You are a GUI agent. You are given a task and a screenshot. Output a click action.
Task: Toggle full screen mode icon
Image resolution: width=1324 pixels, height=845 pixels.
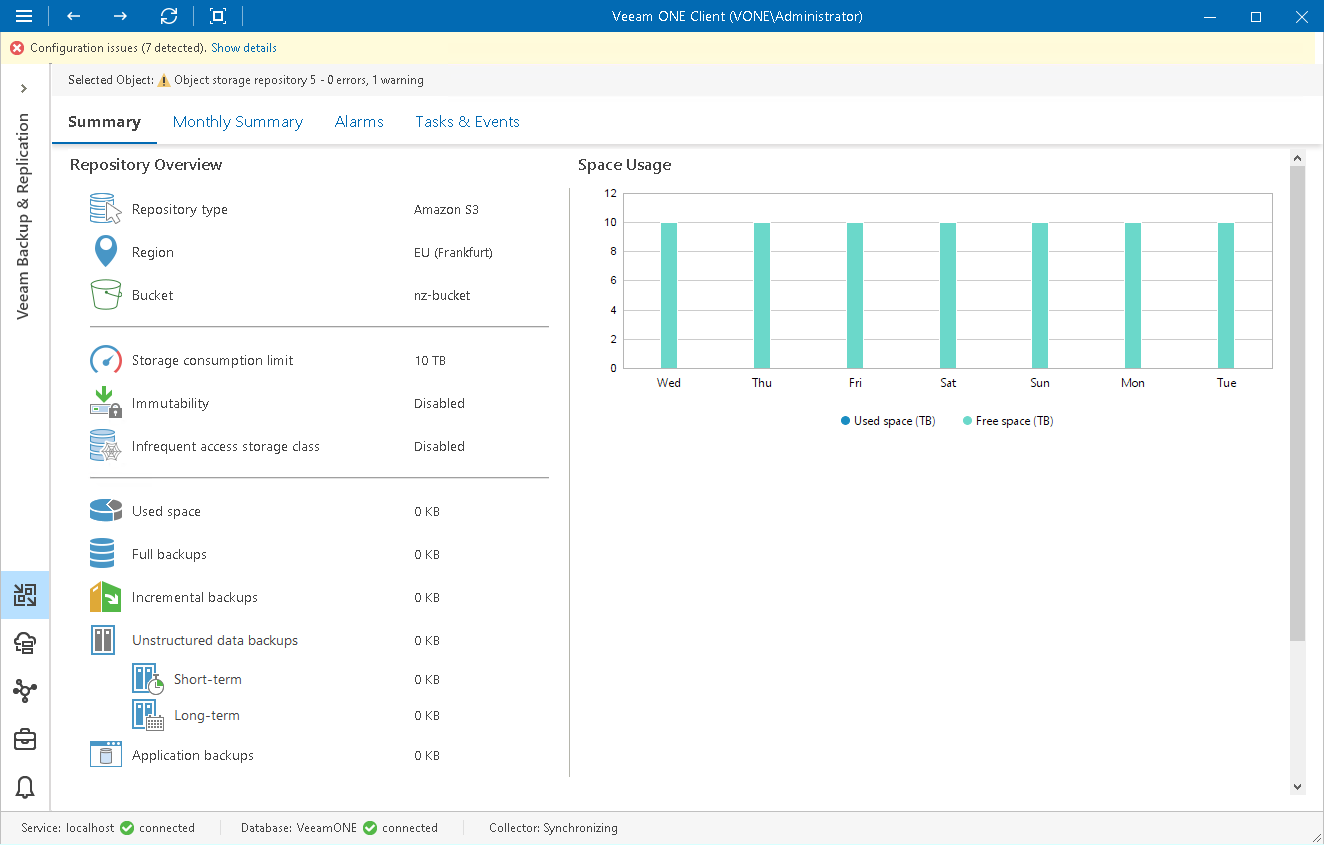[216, 16]
